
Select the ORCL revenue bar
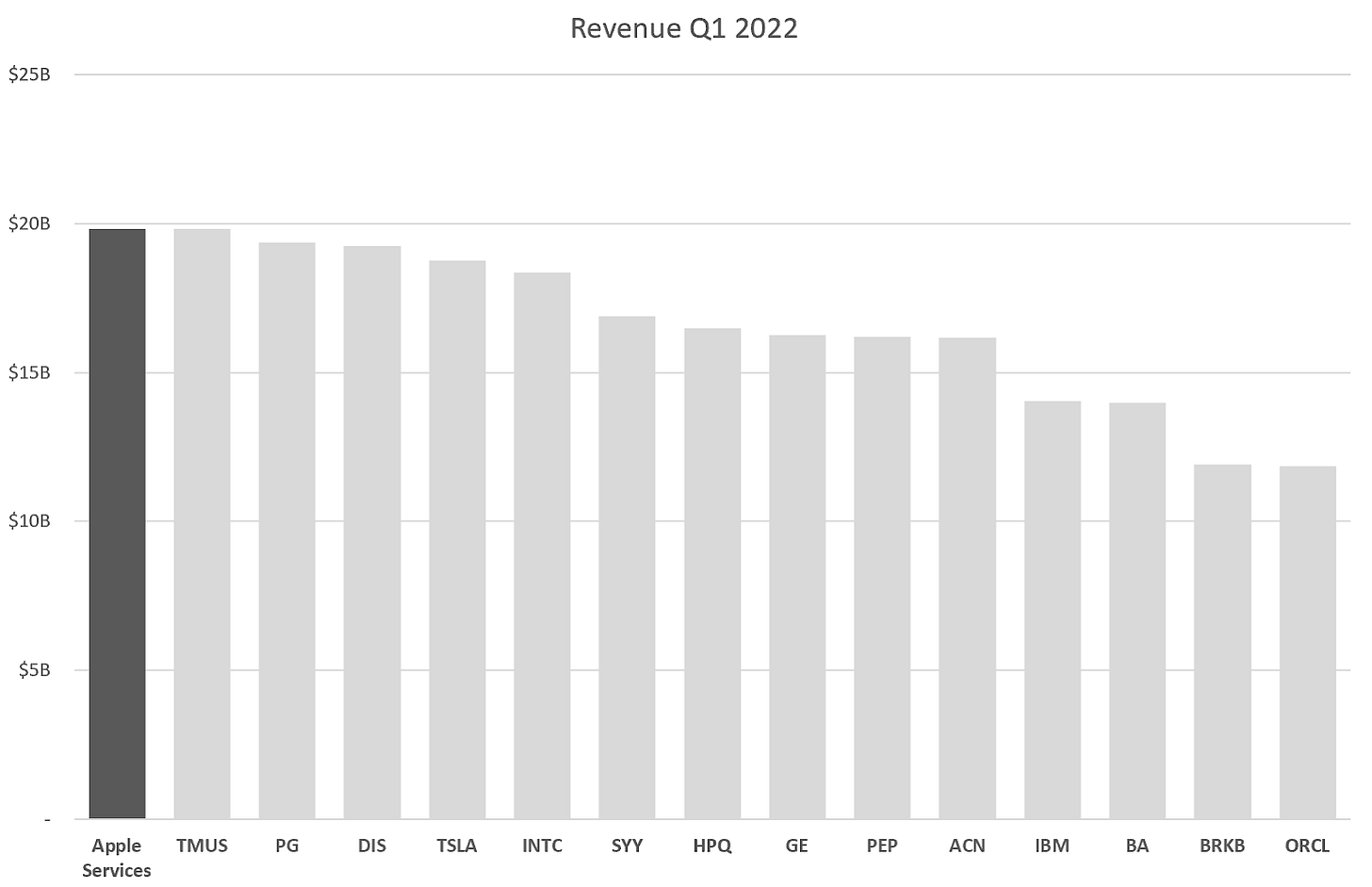tap(1308, 643)
